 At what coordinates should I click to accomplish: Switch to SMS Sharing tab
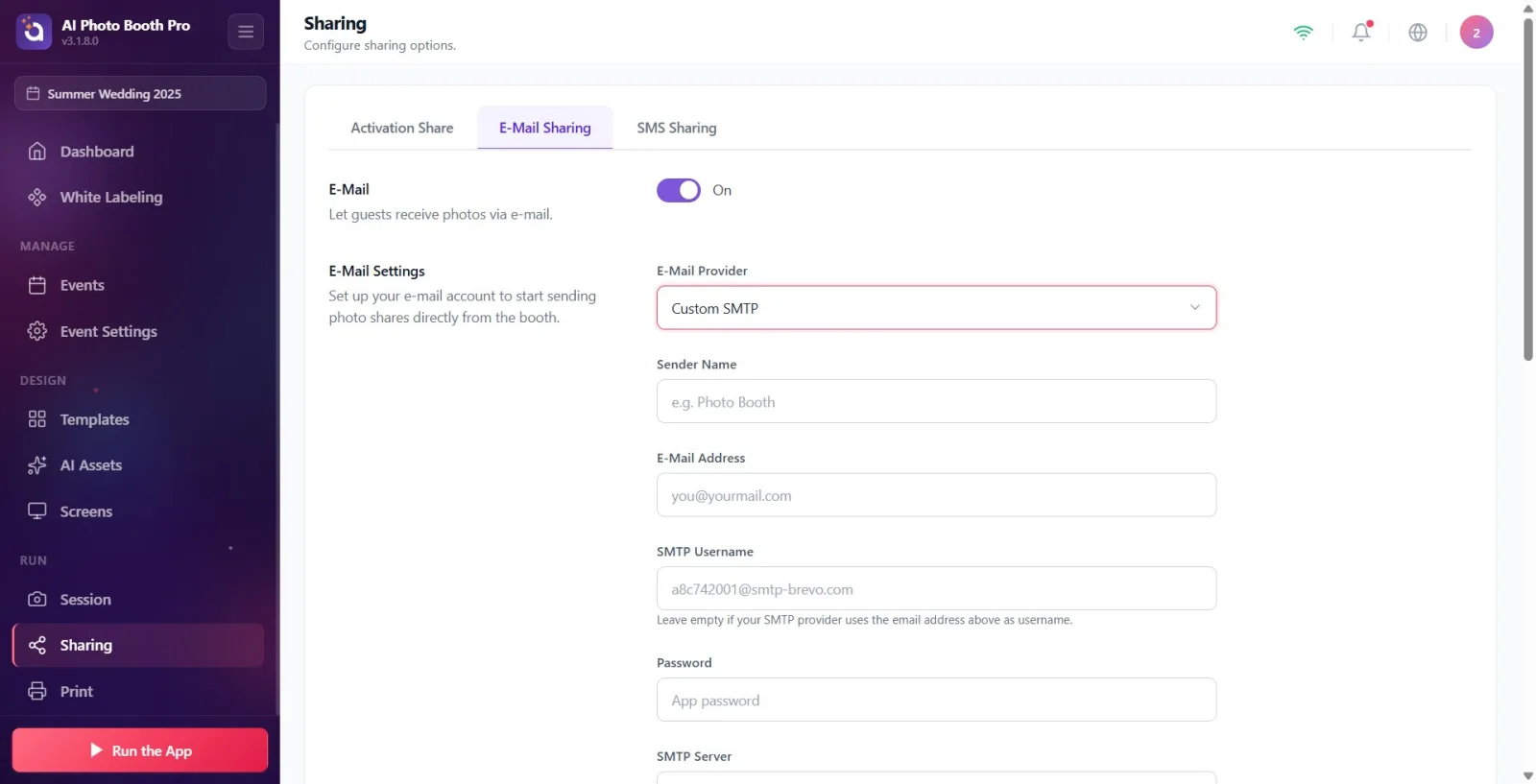677,128
